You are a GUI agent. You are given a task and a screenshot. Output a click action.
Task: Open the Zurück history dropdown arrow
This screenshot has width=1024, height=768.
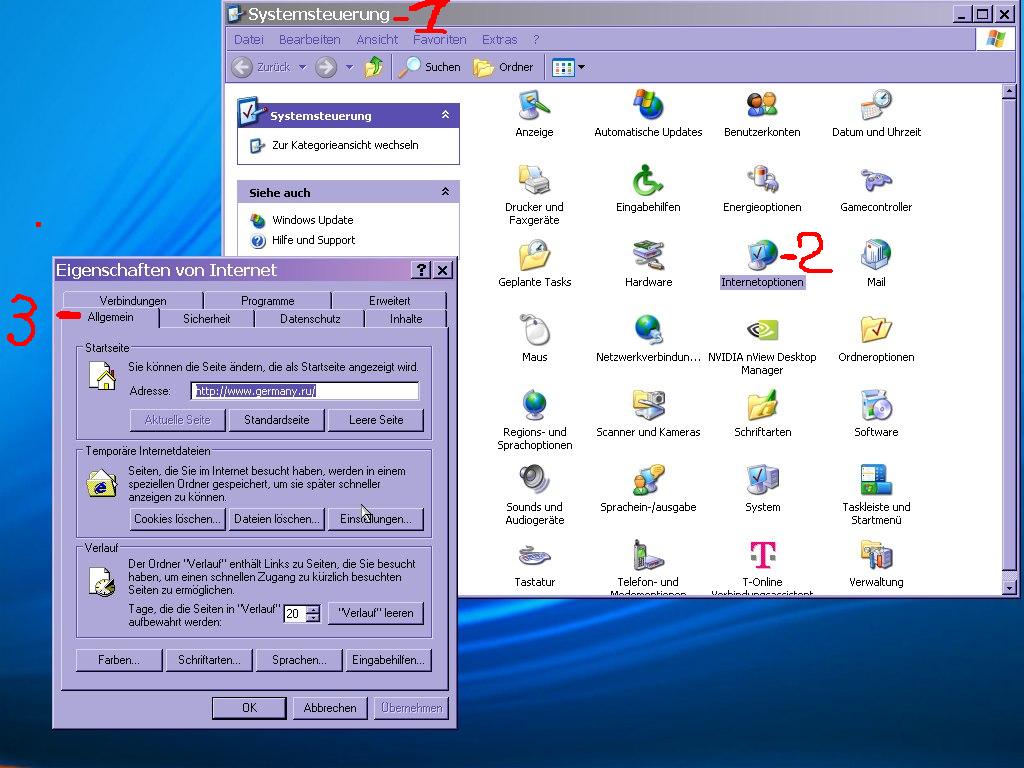tap(302, 67)
